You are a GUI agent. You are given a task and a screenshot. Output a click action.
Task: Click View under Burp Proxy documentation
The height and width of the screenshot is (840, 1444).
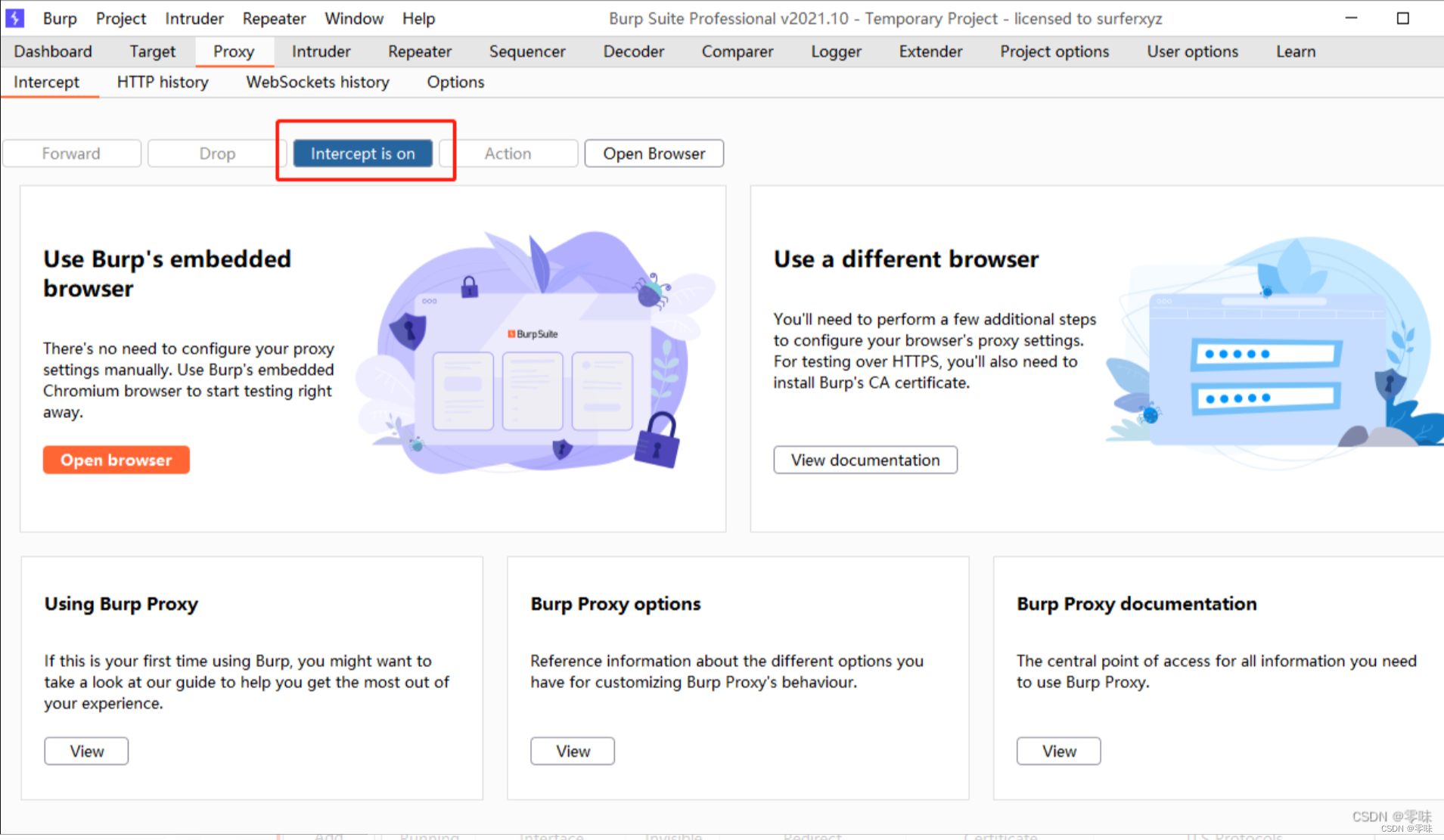coord(1059,751)
